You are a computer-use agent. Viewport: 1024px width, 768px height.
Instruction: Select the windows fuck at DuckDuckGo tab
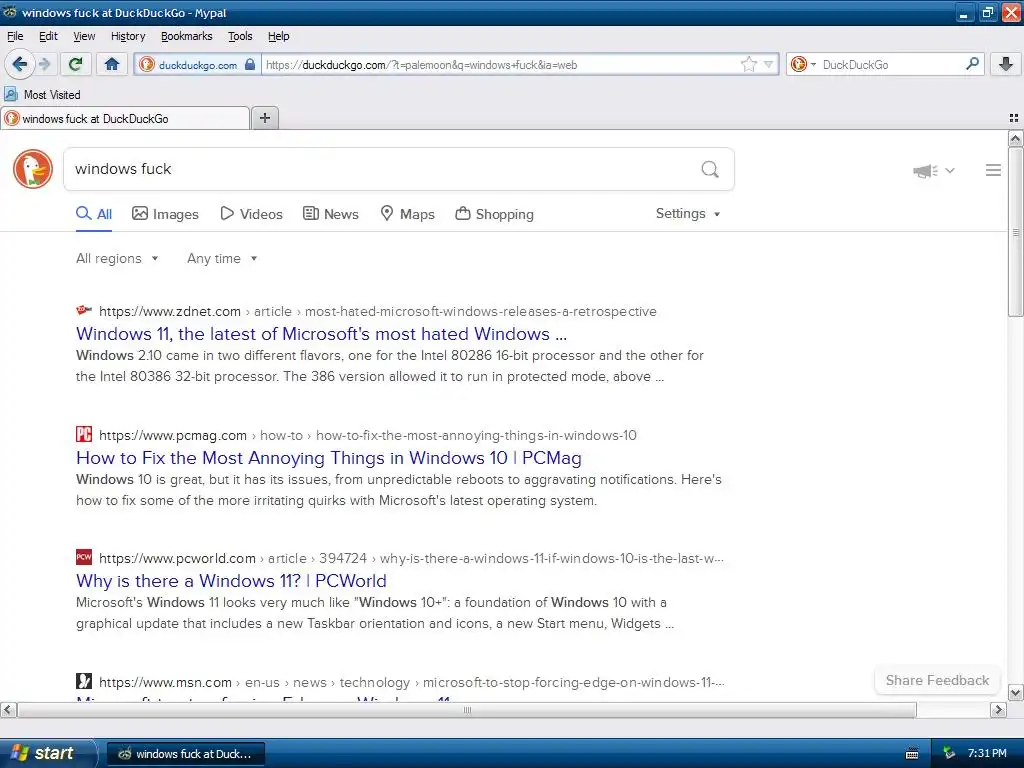125,118
